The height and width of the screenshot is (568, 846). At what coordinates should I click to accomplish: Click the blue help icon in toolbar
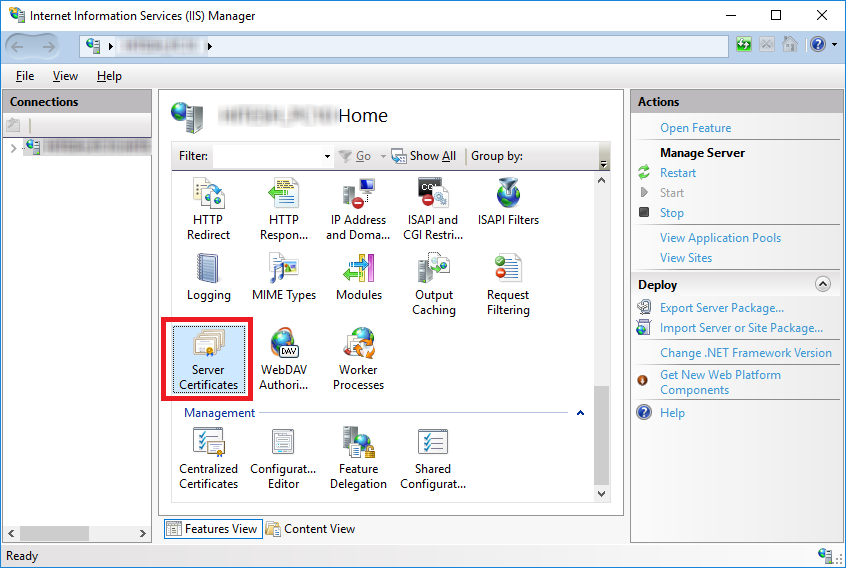(x=818, y=45)
